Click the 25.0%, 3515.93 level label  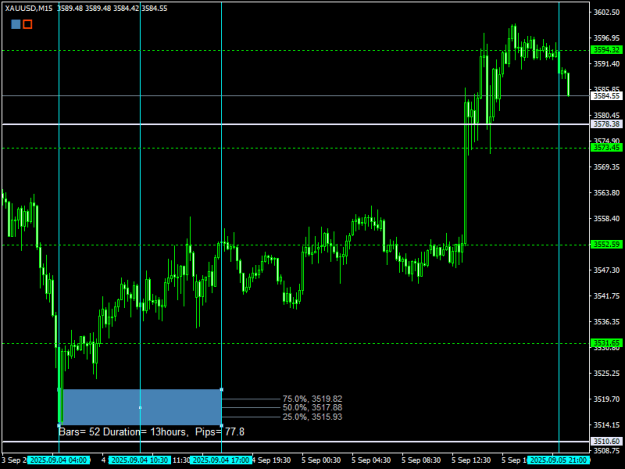pos(312,417)
